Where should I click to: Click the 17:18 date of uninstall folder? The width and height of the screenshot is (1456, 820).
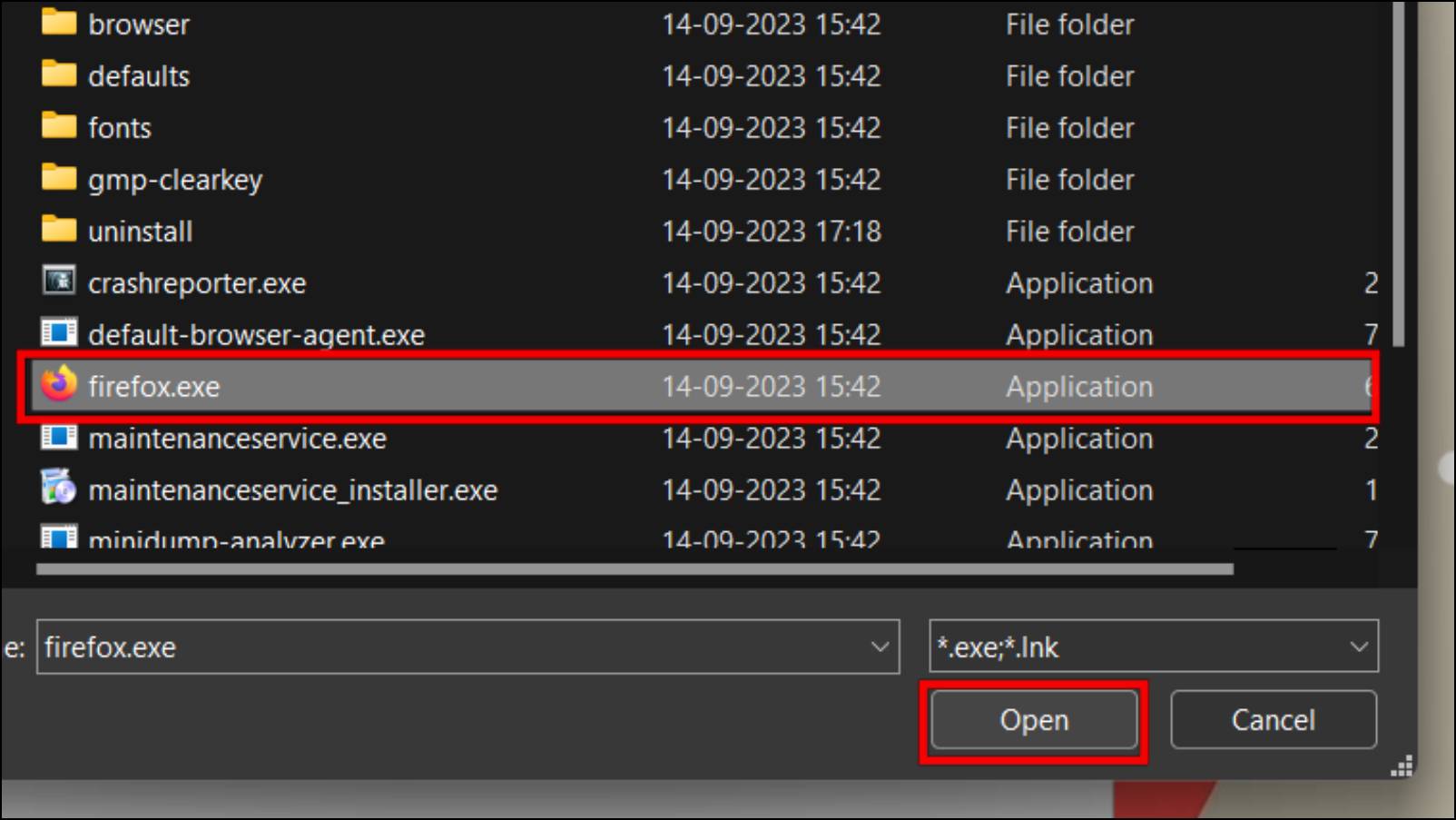coord(772,232)
